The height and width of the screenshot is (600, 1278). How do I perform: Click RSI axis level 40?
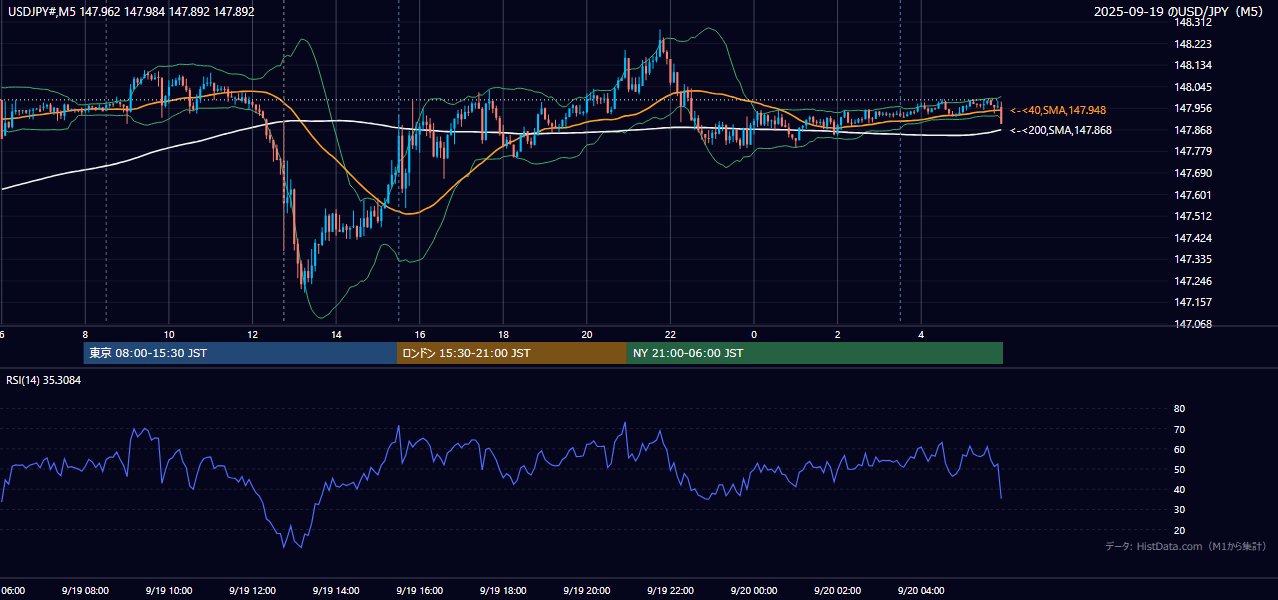pos(1179,489)
